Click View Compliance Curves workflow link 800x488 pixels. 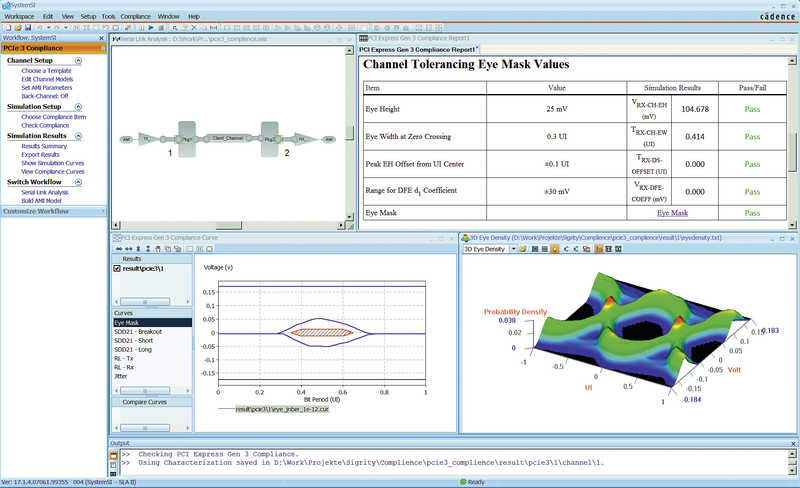(x=53, y=172)
